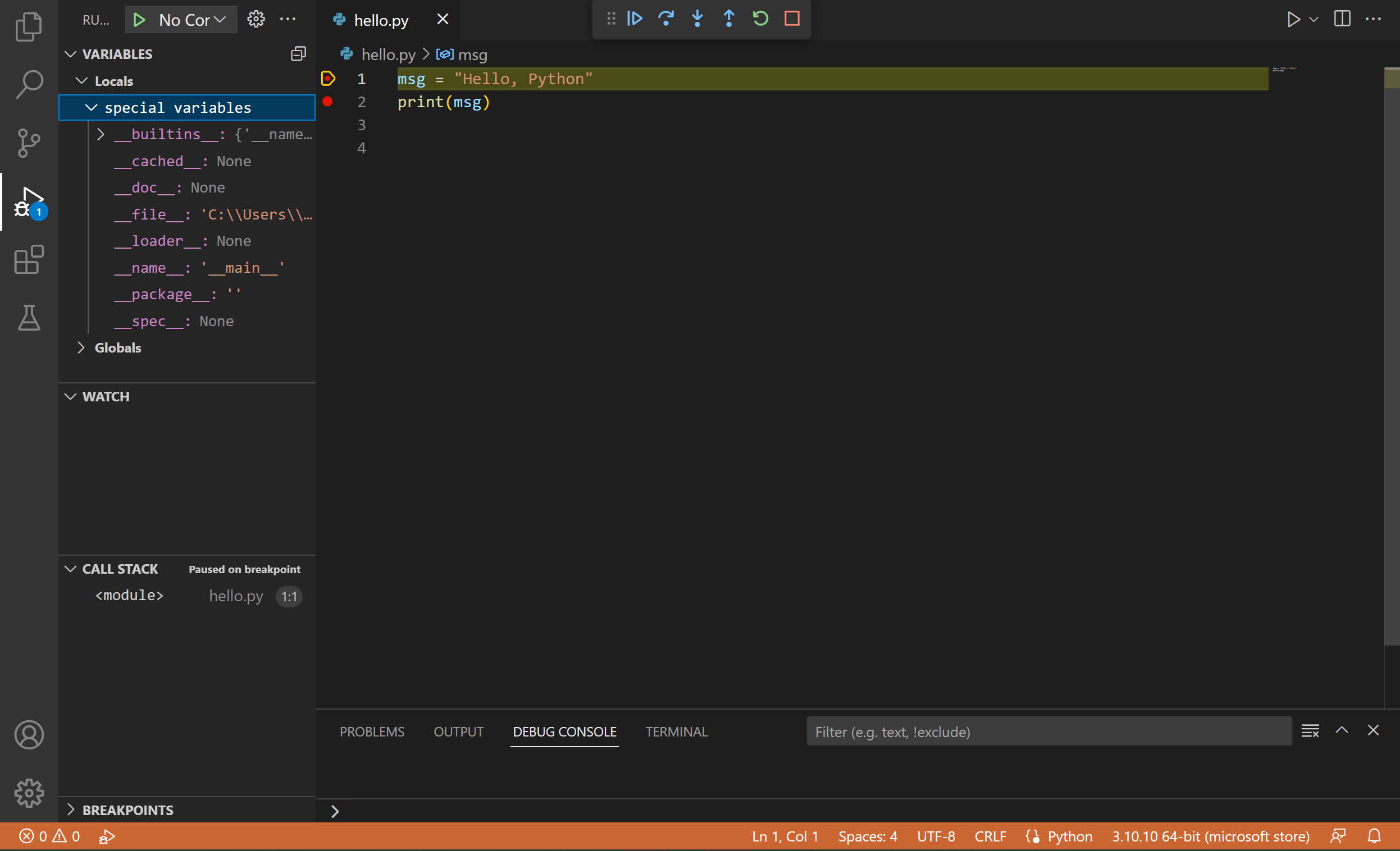Click the Step Into debug toolbar icon

click(x=697, y=18)
